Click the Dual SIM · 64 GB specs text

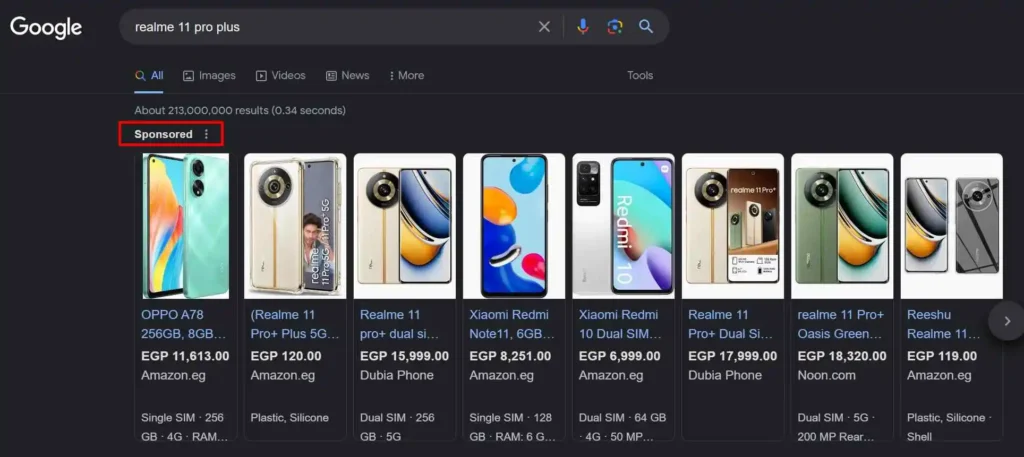tap(622, 427)
